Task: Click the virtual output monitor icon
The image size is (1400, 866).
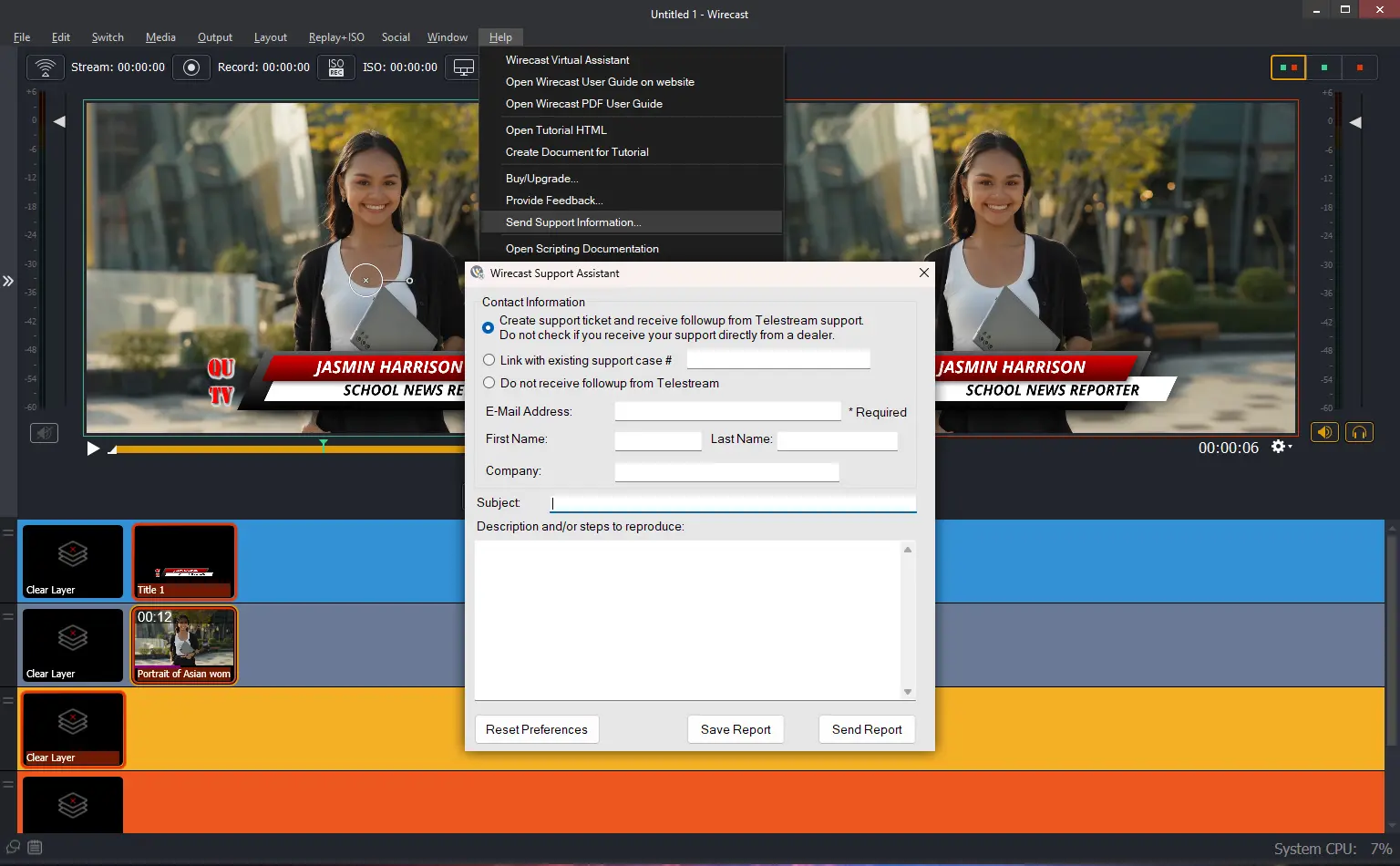Action: click(x=464, y=67)
